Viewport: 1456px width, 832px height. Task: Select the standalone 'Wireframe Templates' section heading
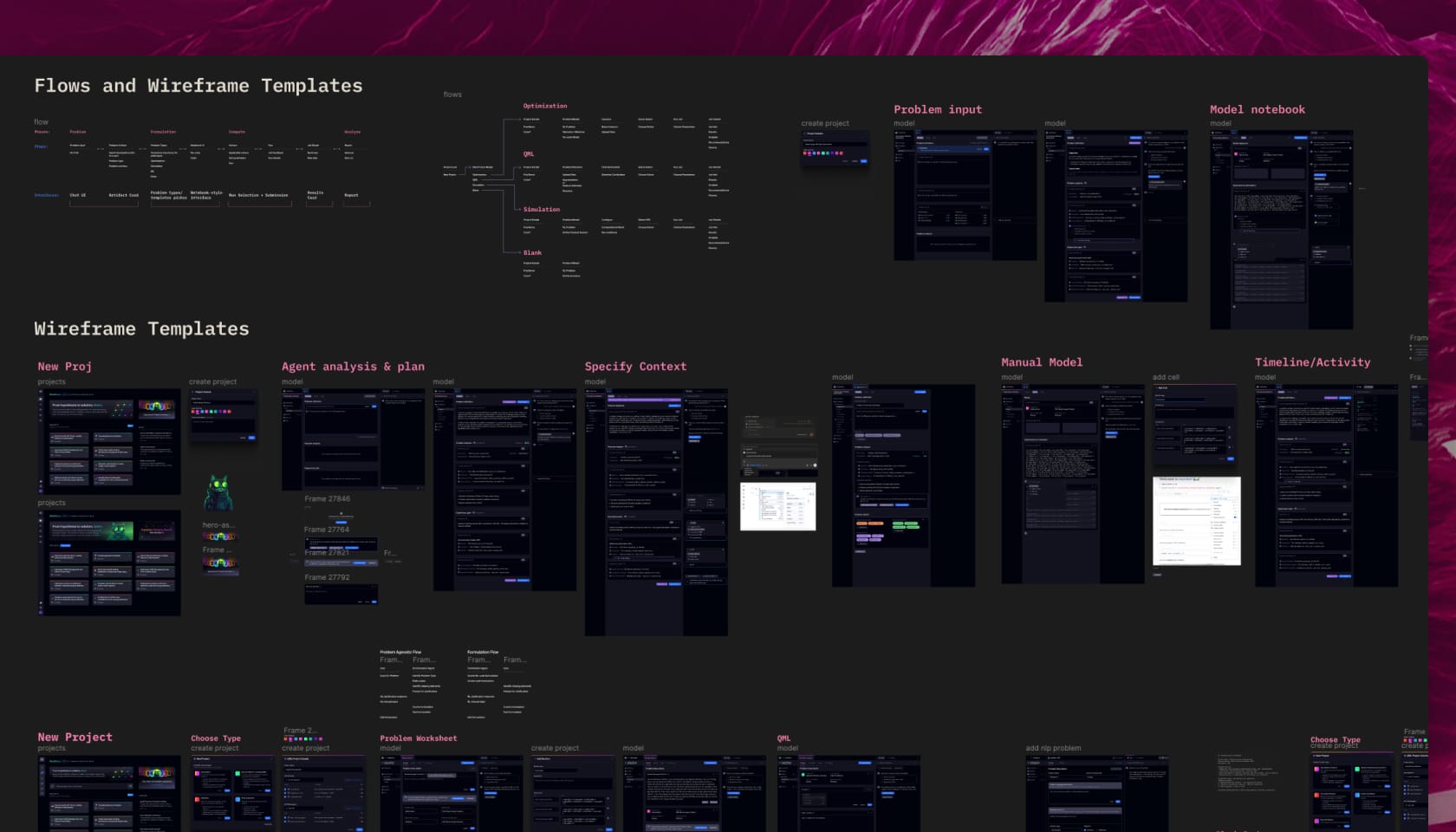141,328
